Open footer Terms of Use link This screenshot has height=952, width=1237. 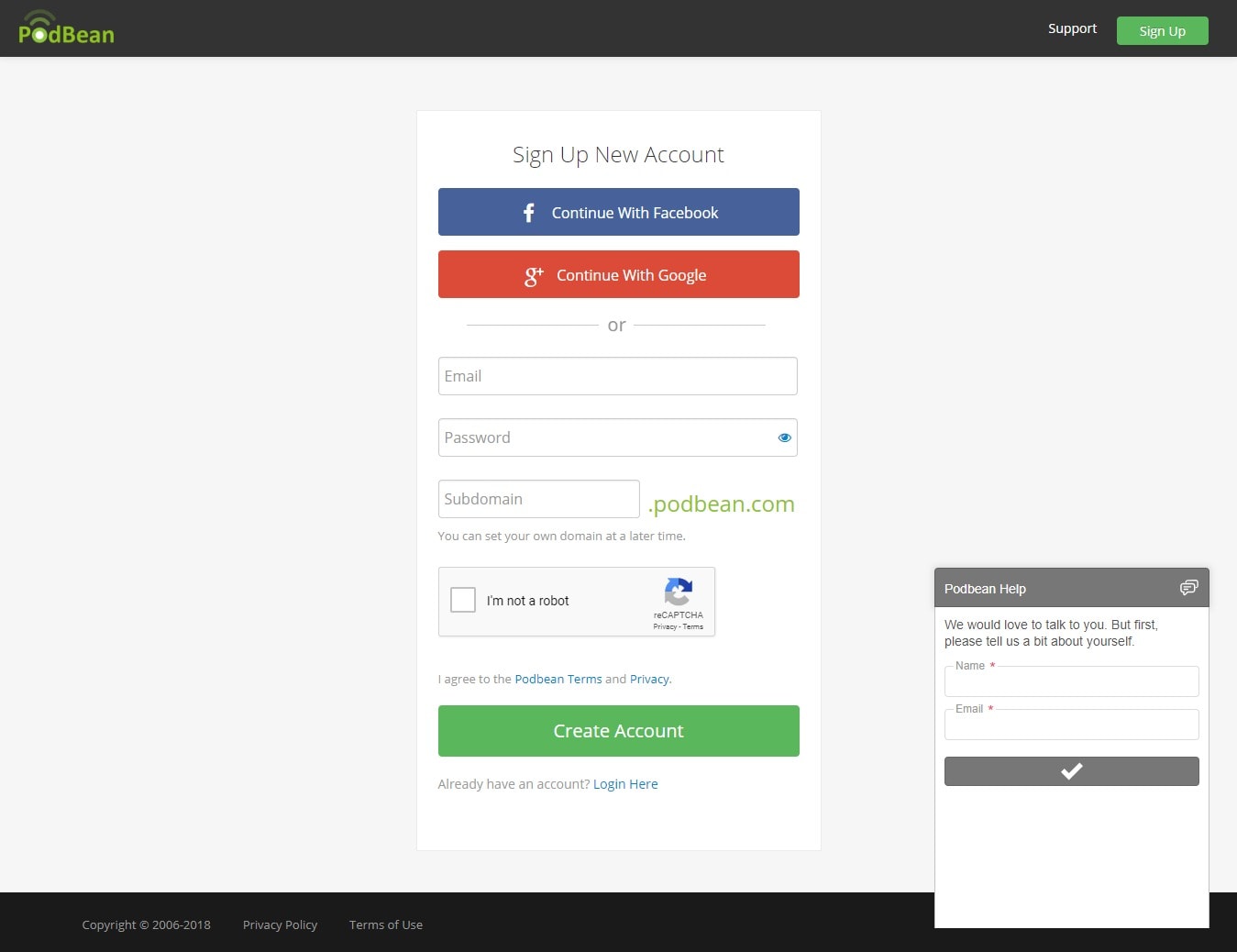(386, 924)
